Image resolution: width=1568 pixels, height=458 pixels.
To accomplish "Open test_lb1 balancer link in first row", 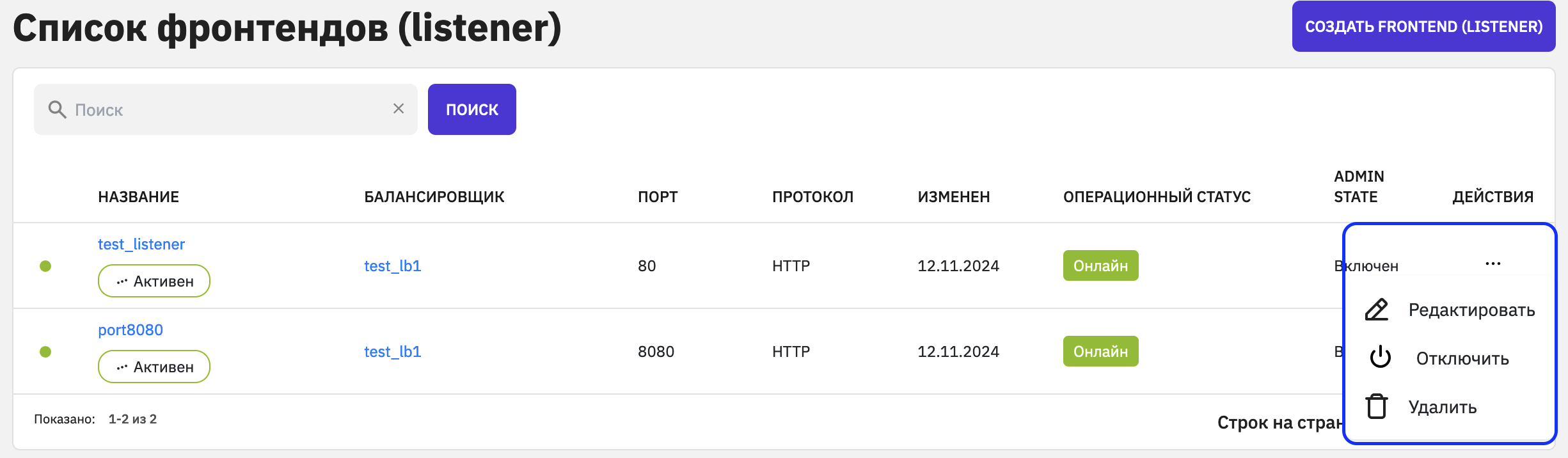I will (x=393, y=266).
